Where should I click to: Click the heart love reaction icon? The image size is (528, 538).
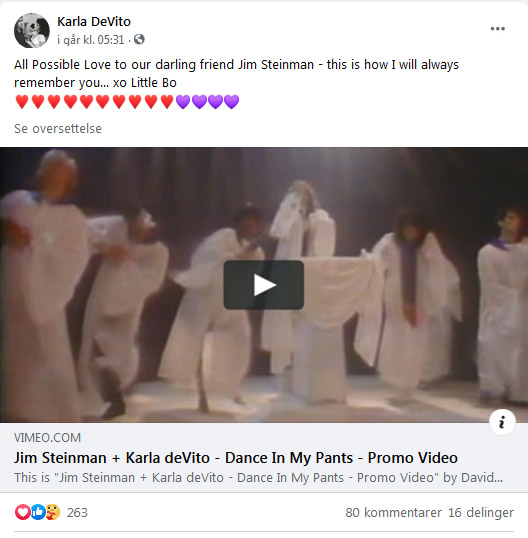click(22, 512)
